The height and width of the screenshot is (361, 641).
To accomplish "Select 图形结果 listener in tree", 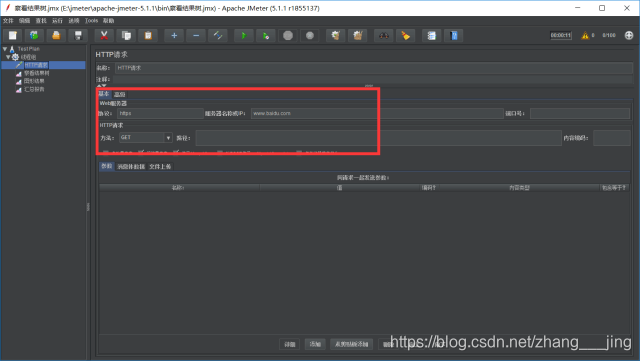I will point(34,81).
